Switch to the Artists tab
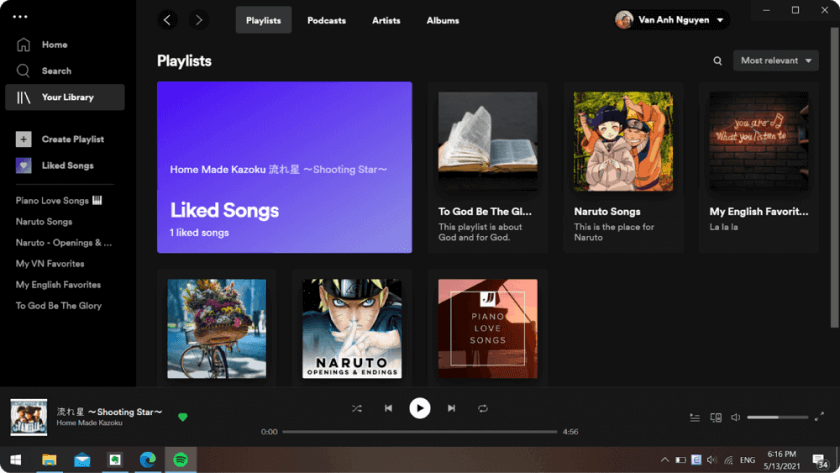The height and width of the screenshot is (473, 840). coord(386,20)
